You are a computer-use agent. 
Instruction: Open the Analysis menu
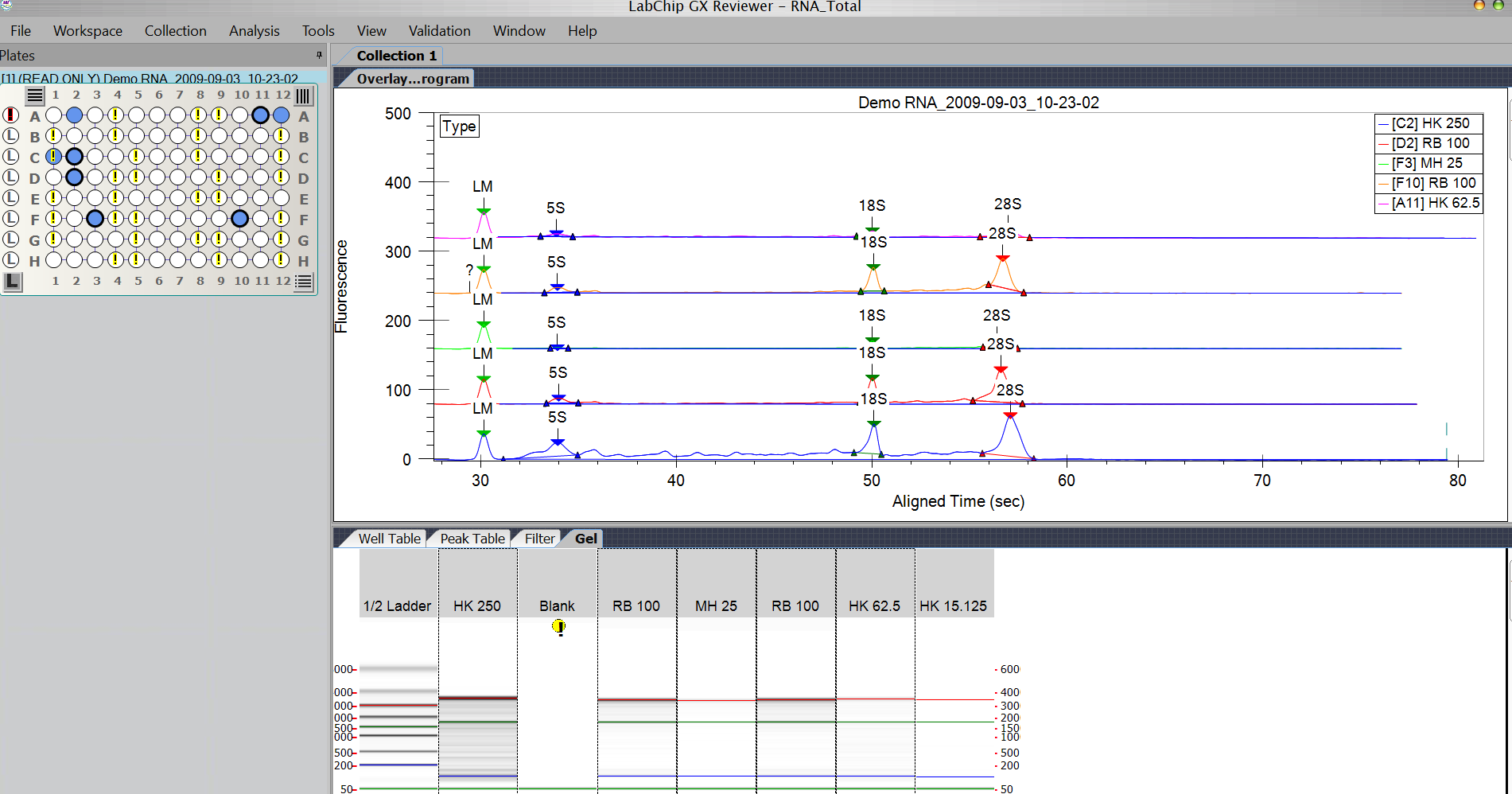click(254, 30)
